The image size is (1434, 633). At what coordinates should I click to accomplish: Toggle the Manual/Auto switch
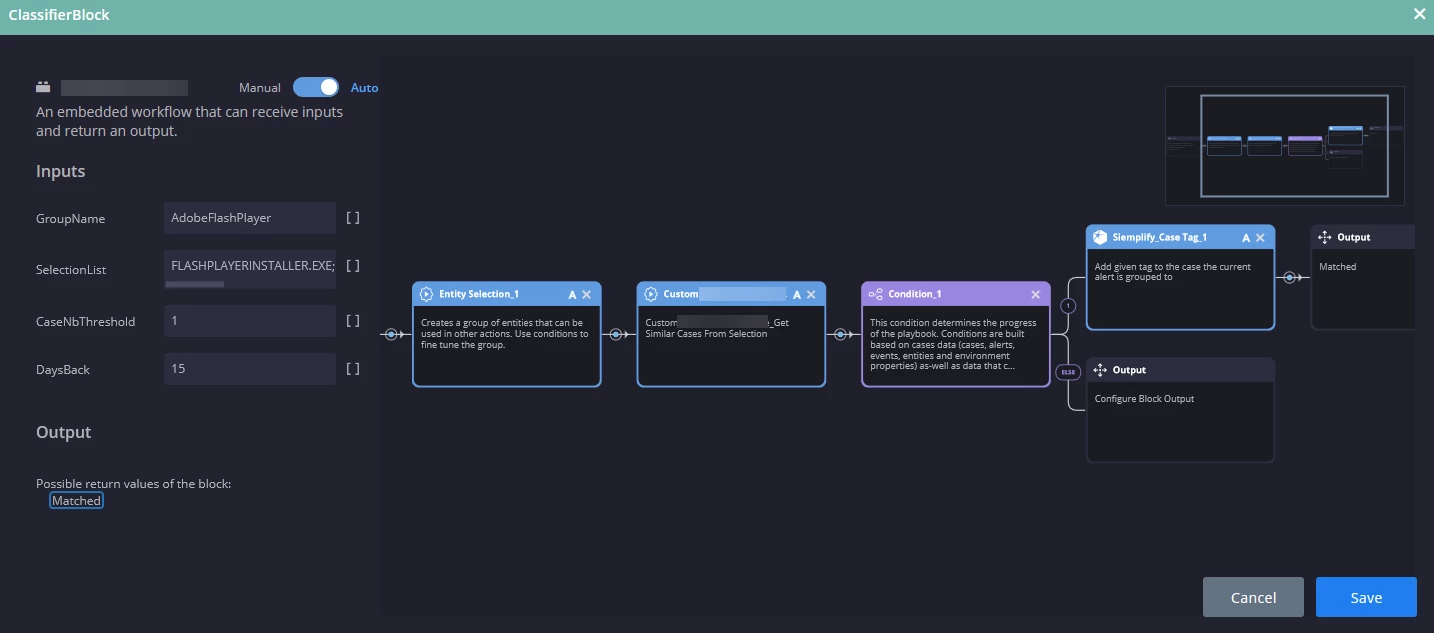click(316, 88)
